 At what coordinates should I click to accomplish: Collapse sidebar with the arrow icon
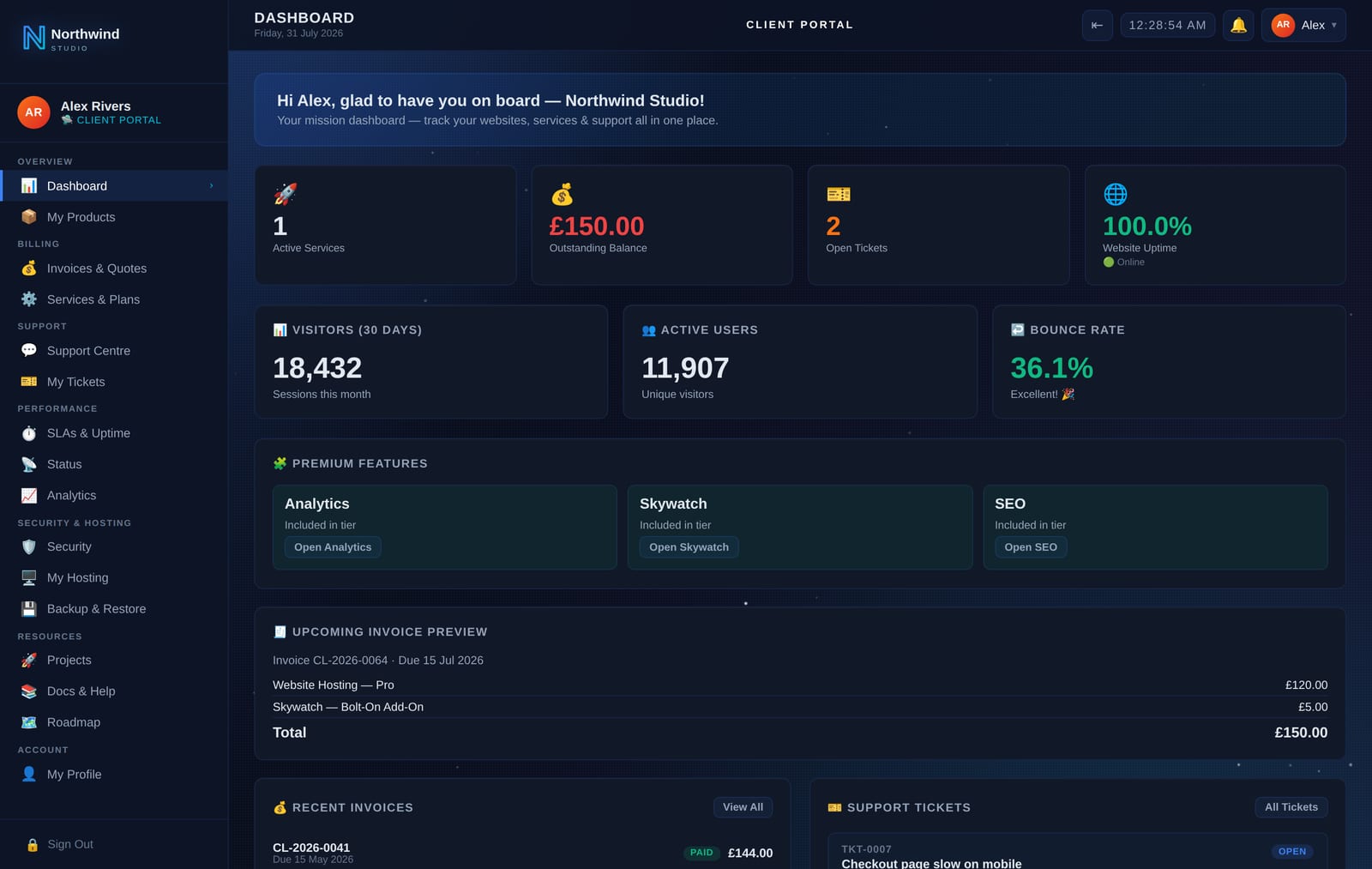(1097, 25)
